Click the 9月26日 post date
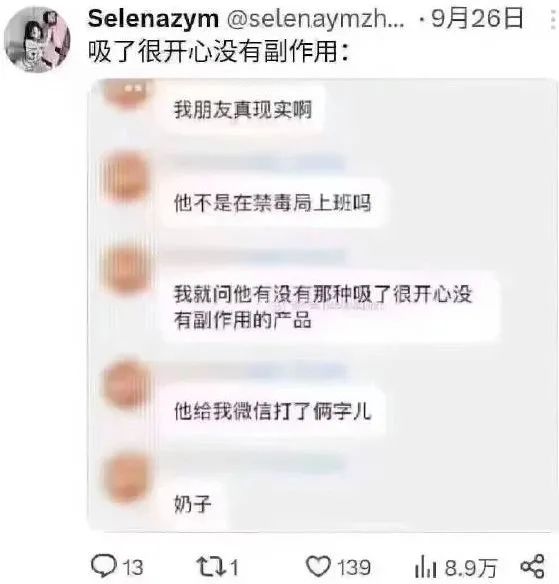The height and width of the screenshot is (584, 559). [477, 18]
